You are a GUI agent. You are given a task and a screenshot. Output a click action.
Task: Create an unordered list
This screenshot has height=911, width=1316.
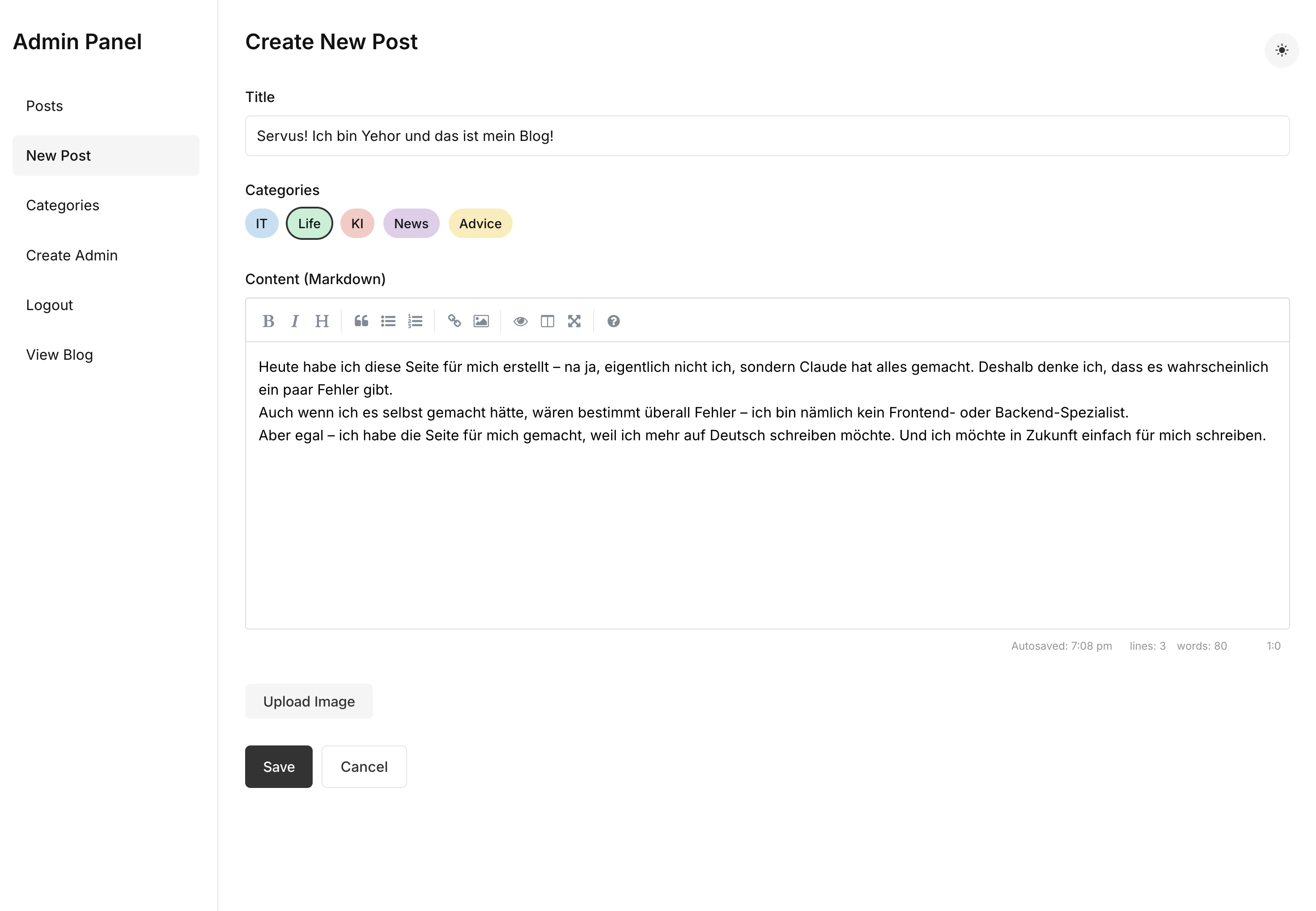pos(388,321)
